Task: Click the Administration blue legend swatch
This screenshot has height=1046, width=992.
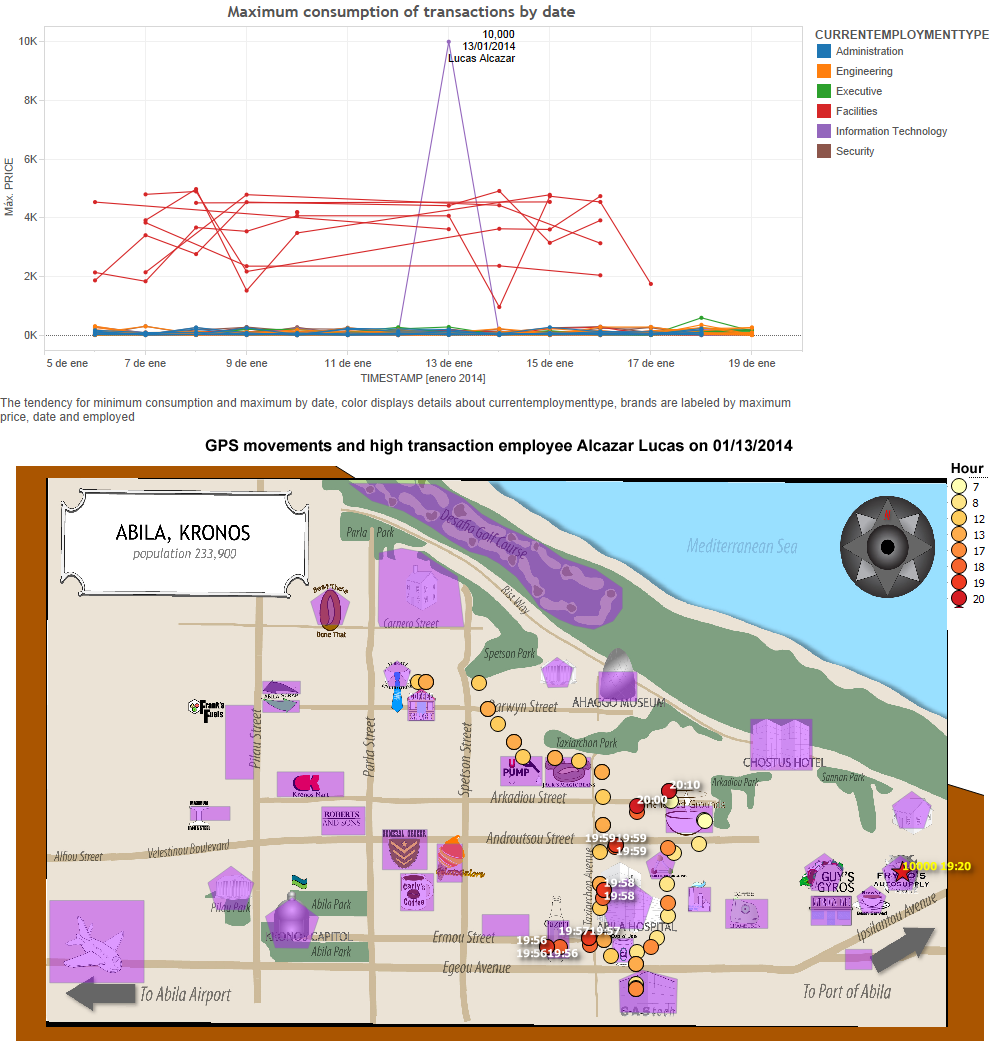Action: click(824, 51)
